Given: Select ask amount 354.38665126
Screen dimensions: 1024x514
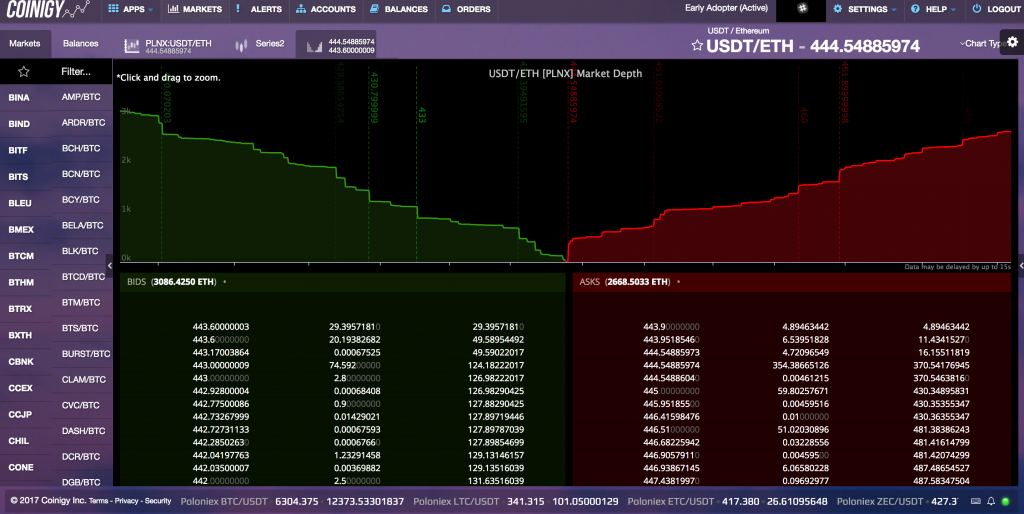Looking at the screenshot, I should [801, 366].
